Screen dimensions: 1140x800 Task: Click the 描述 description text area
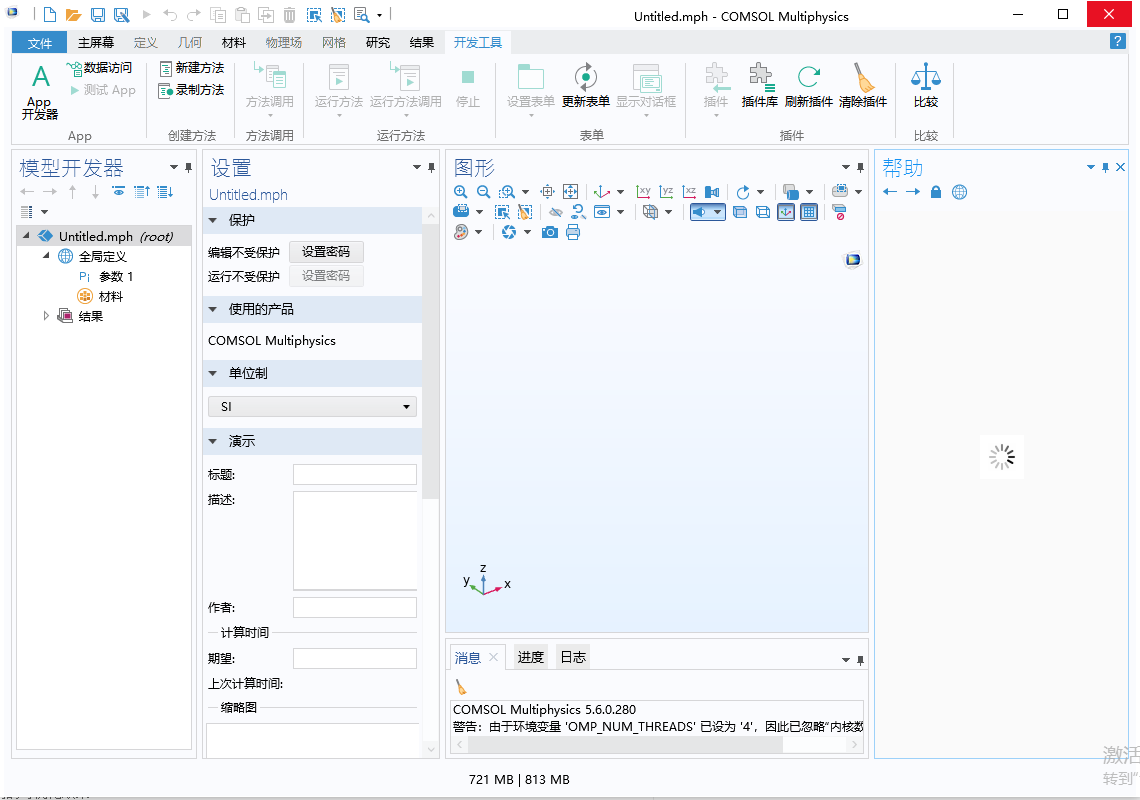(355, 540)
